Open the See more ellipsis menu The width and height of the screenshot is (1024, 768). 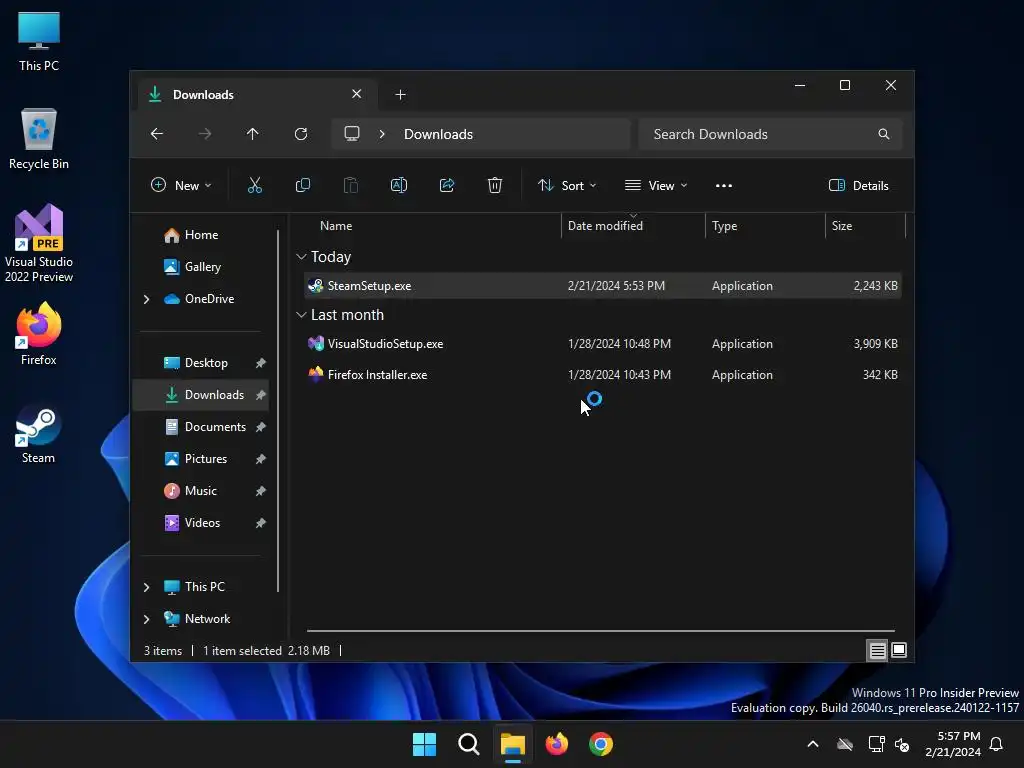tap(724, 185)
